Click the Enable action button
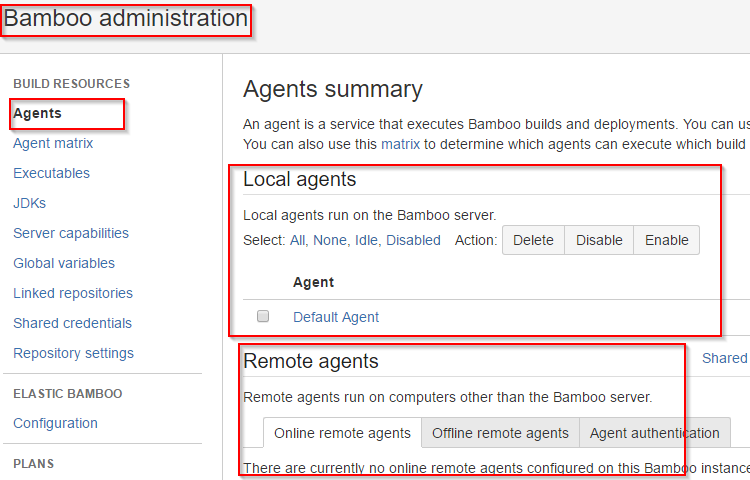 [667, 240]
